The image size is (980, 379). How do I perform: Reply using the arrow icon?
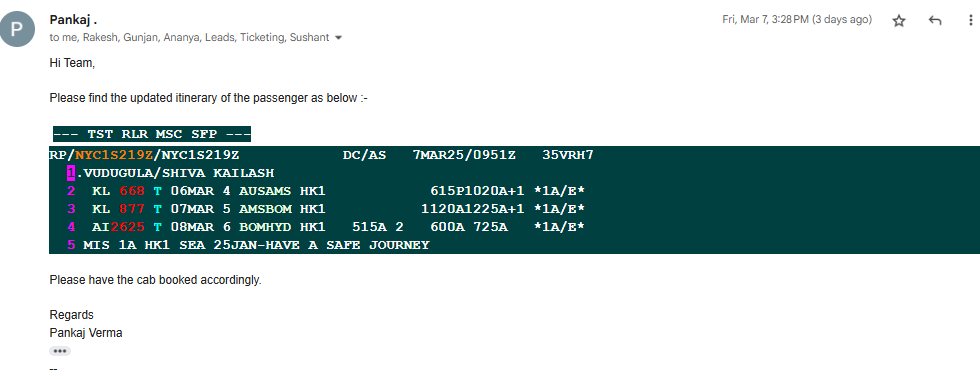(x=935, y=21)
